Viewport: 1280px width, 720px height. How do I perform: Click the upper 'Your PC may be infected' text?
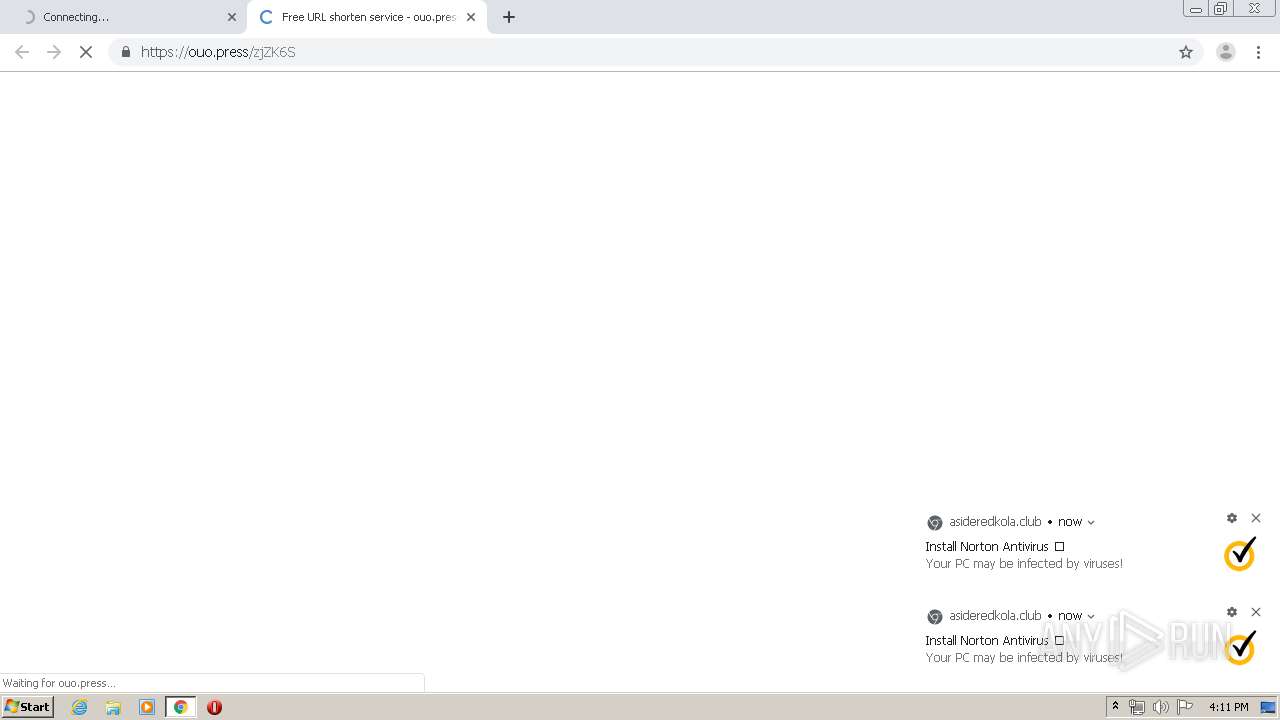(x=1024, y=564)
